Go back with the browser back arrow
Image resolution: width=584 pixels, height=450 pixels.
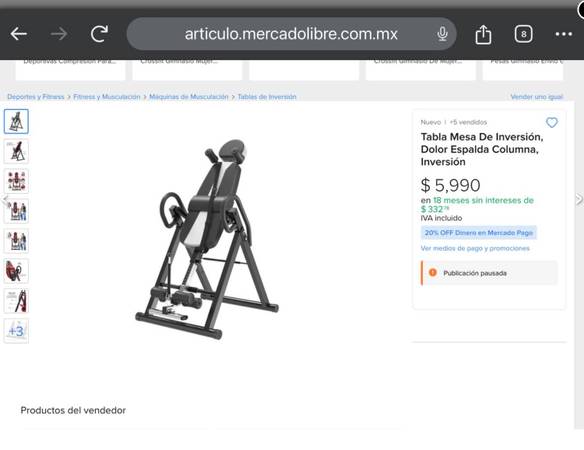(x=19, y=34)
